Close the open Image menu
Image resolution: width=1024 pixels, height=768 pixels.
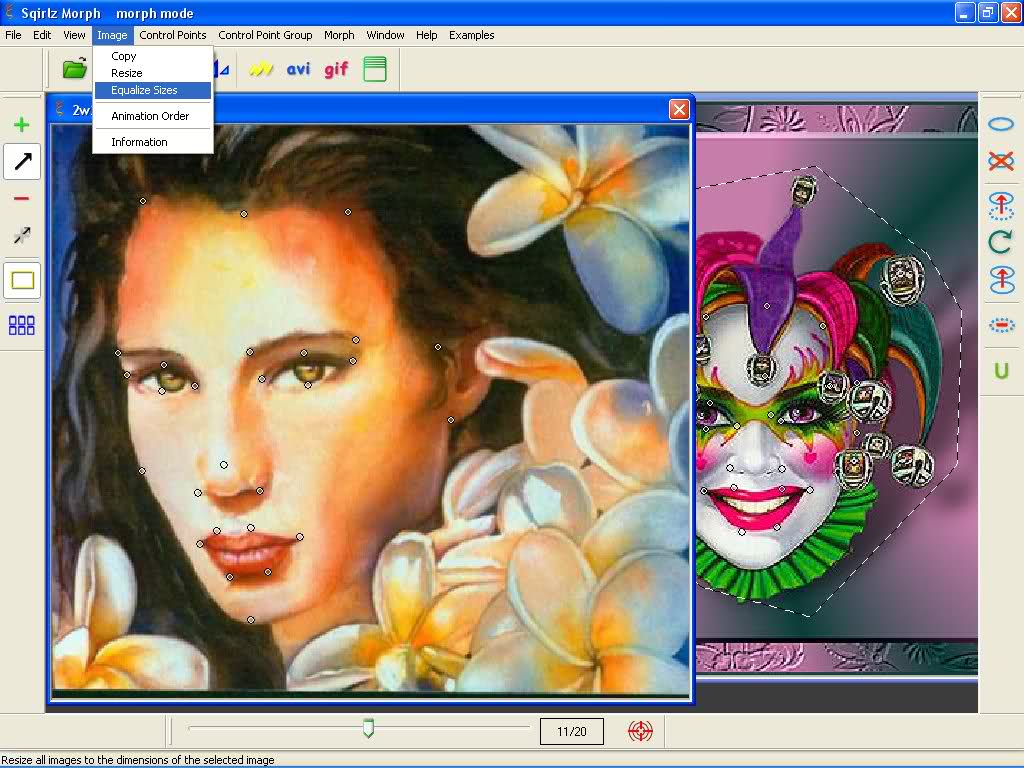[112, 35]
